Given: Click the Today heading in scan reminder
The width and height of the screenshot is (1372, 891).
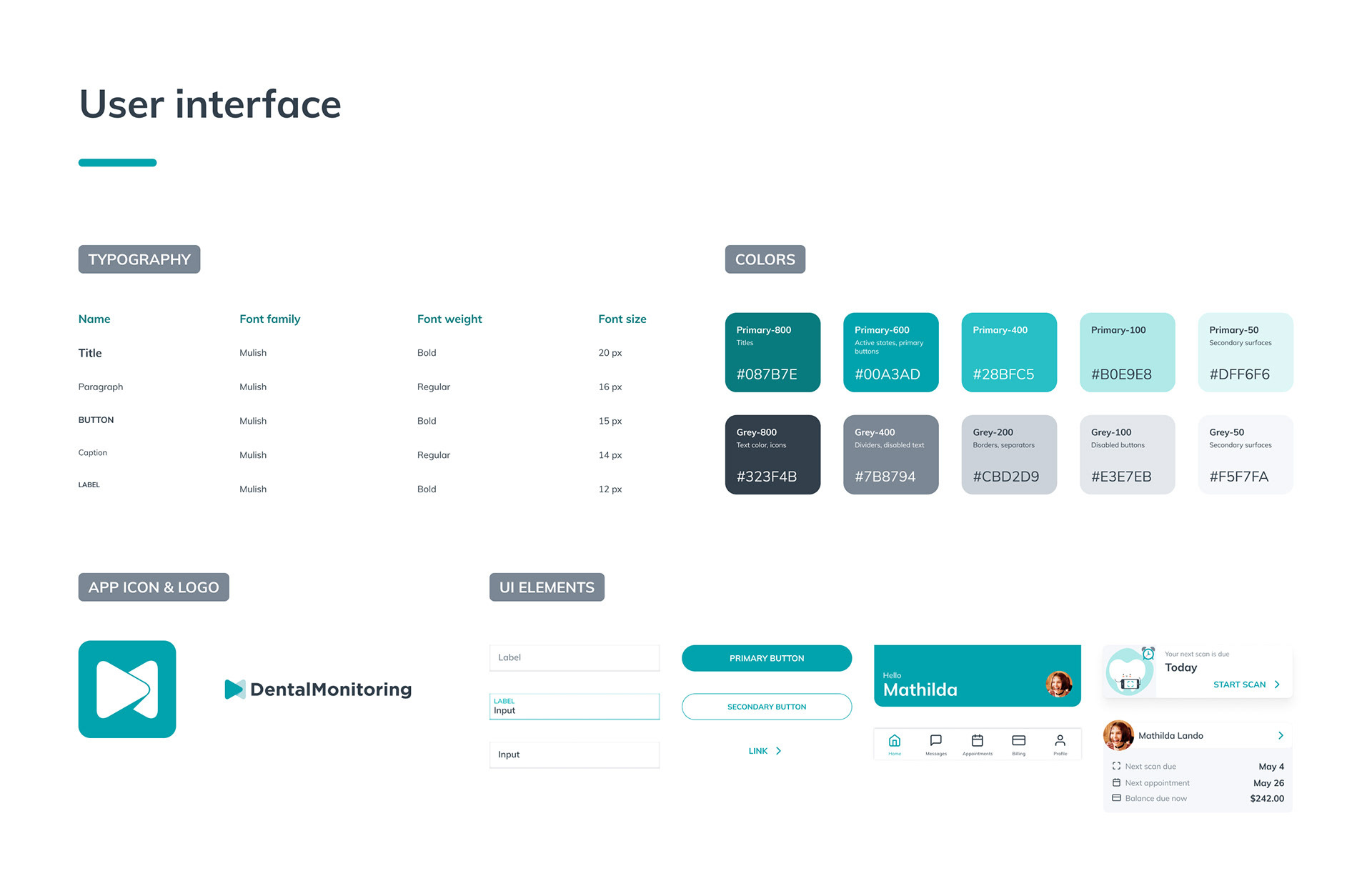Looking at the screenshot, I should click(1180, 667).
